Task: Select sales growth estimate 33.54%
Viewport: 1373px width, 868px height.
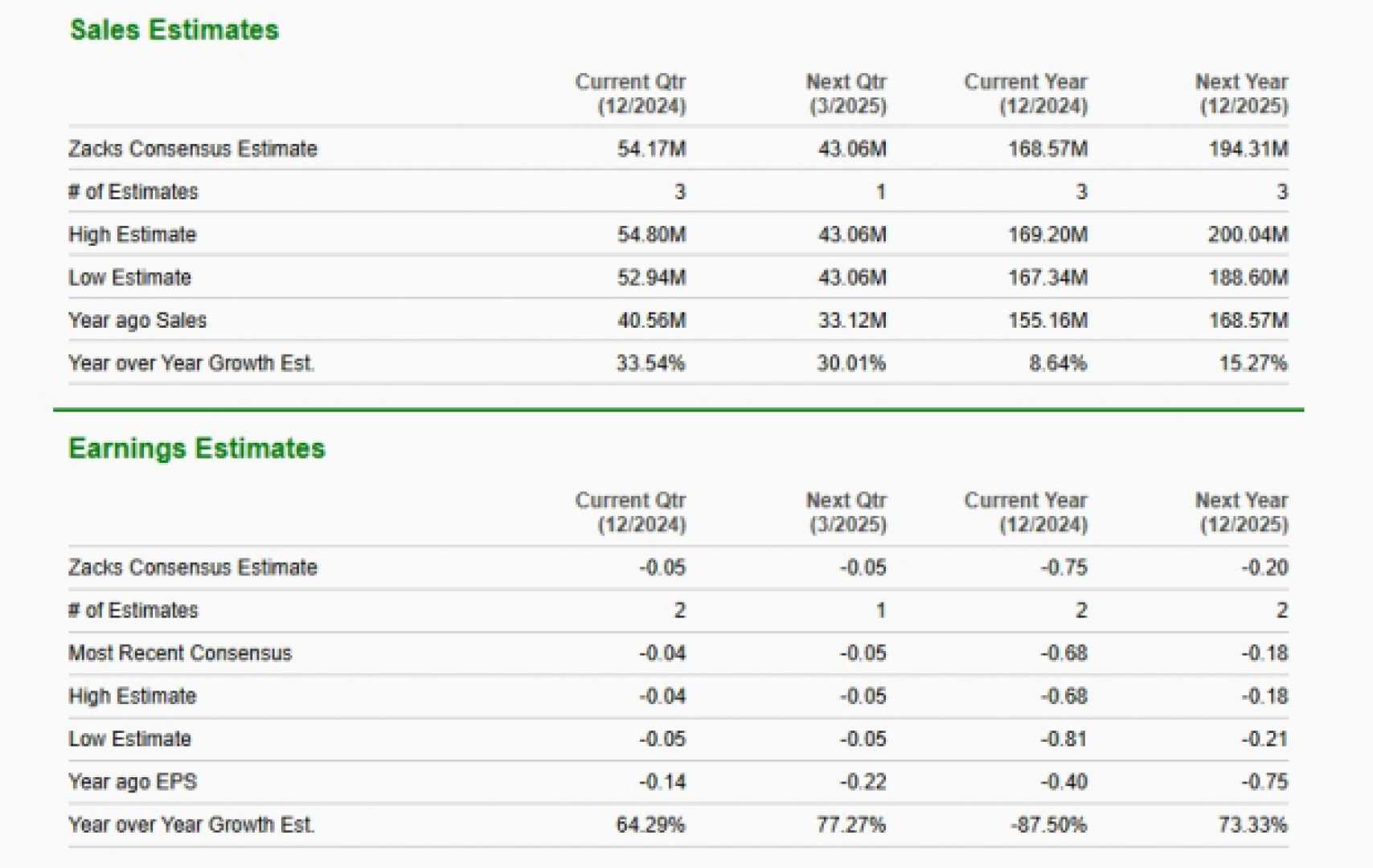Action: click(650, 363)
